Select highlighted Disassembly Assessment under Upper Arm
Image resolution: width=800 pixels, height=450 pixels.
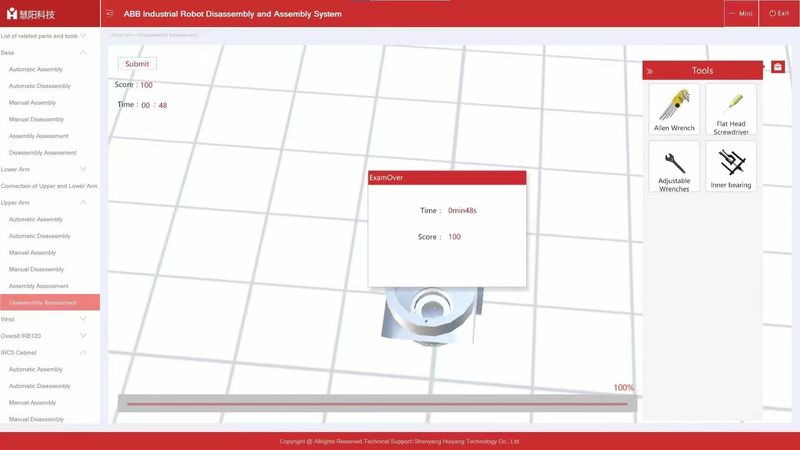(50, 302)
